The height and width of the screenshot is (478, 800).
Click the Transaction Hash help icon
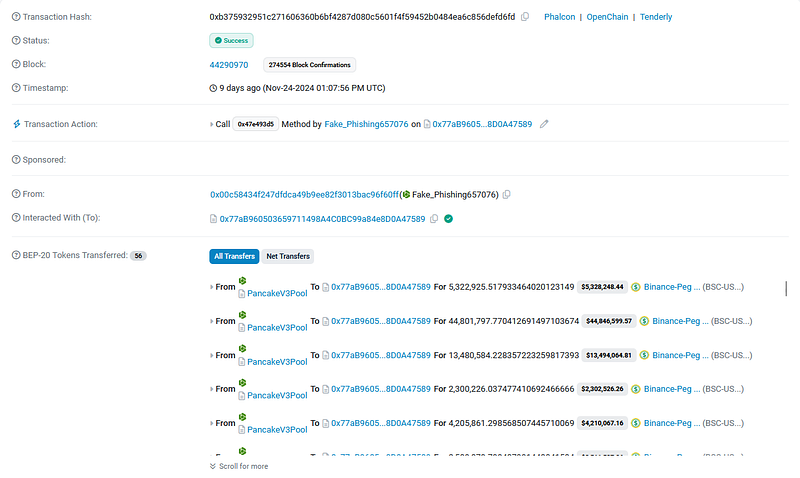15,17
